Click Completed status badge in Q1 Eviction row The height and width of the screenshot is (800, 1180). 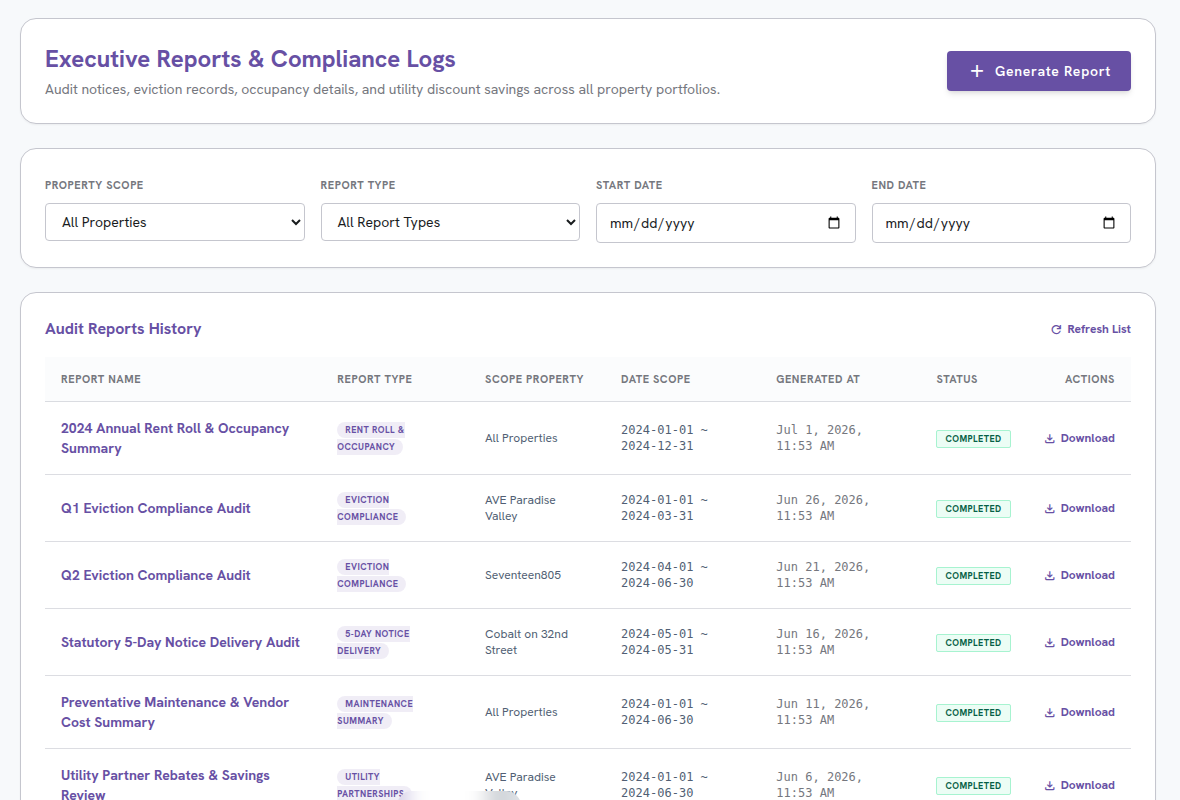[x=973, y=509]
